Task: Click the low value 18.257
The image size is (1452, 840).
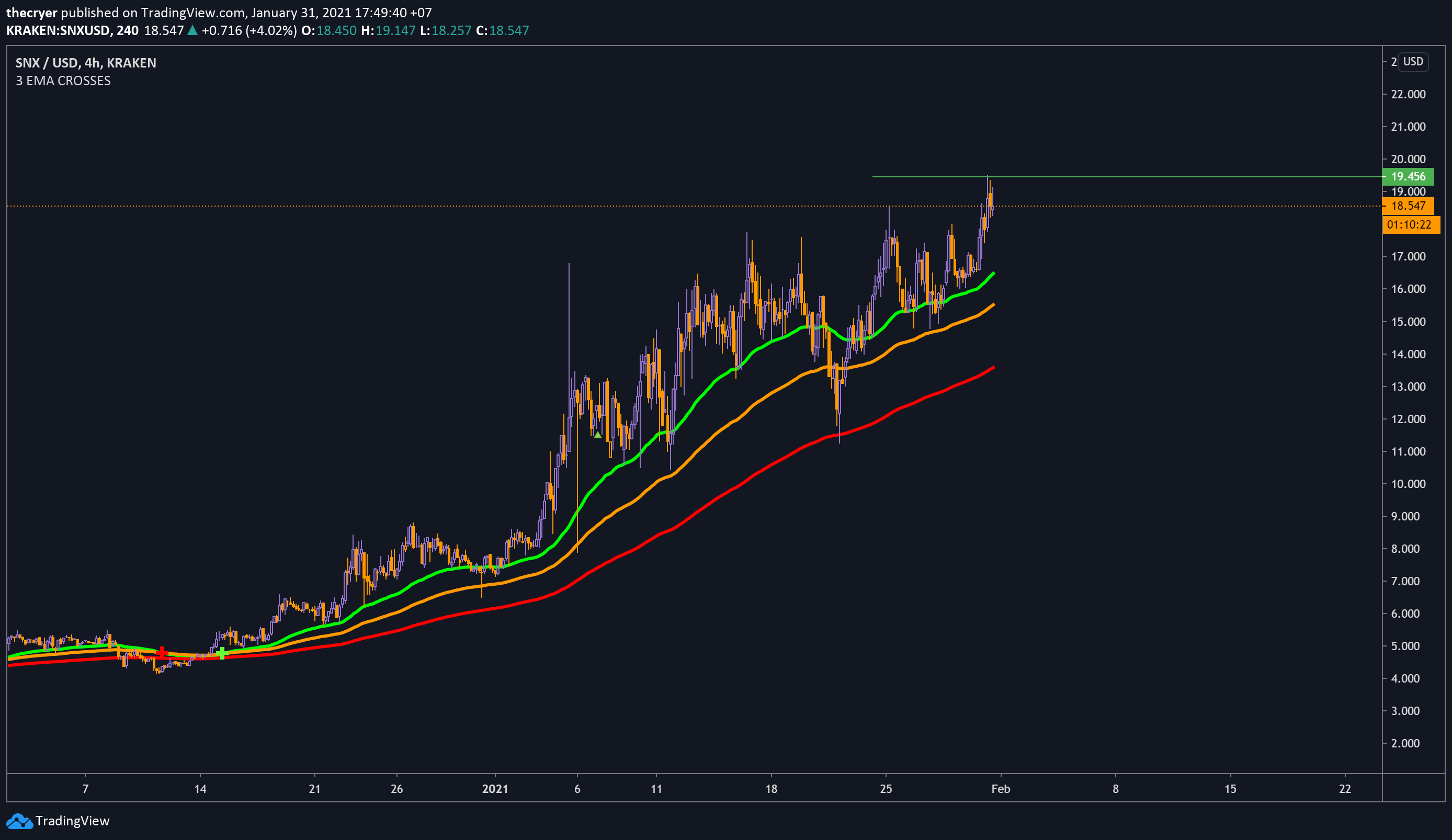Action: pos(452,30)
